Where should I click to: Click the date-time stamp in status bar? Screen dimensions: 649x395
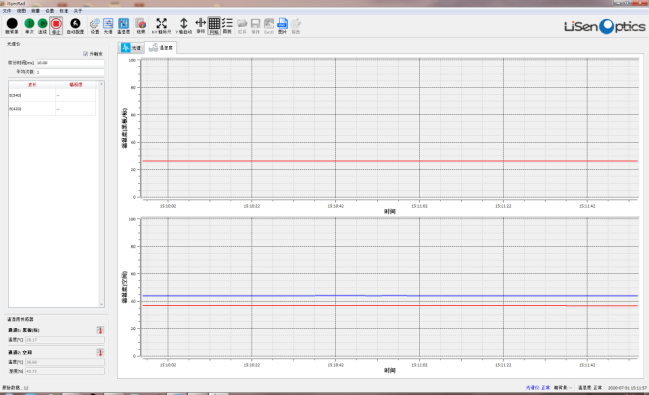click(627, 388)
